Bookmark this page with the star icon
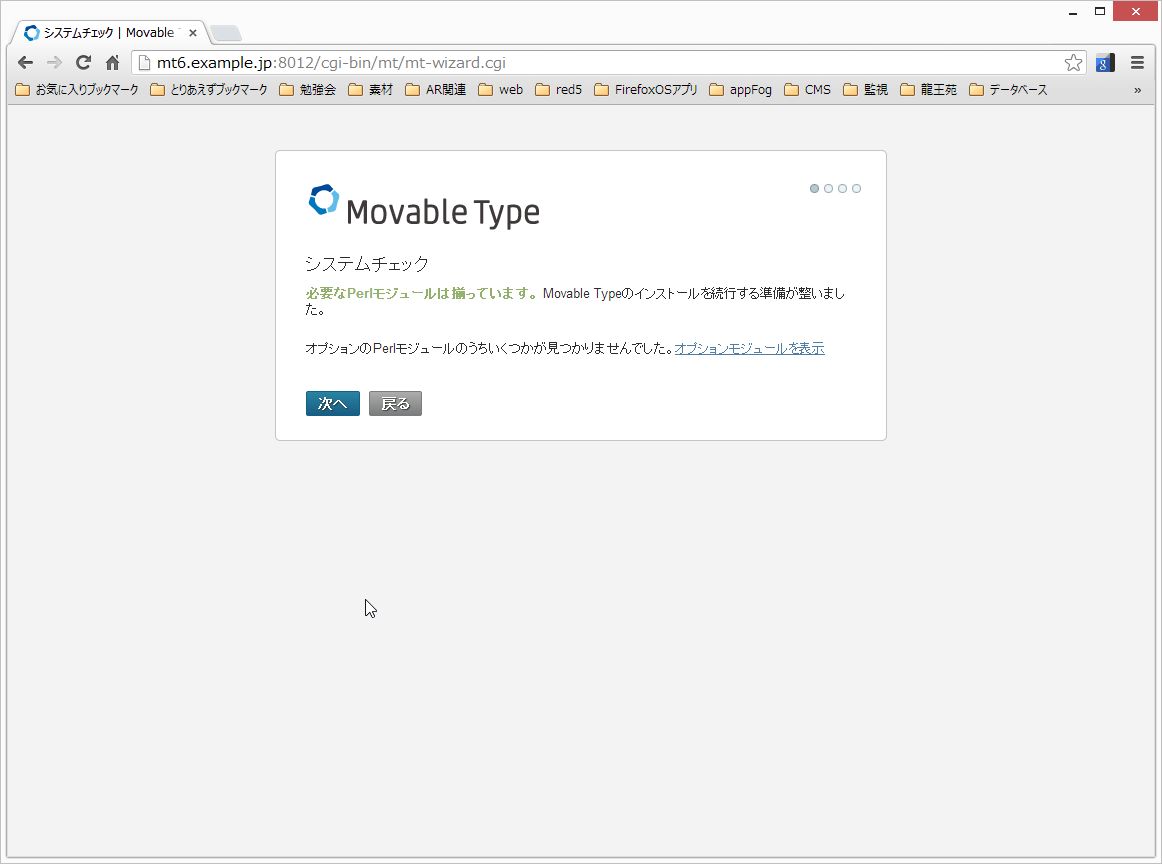This screenshot has width=1162, height=864. click(1073, 63)
